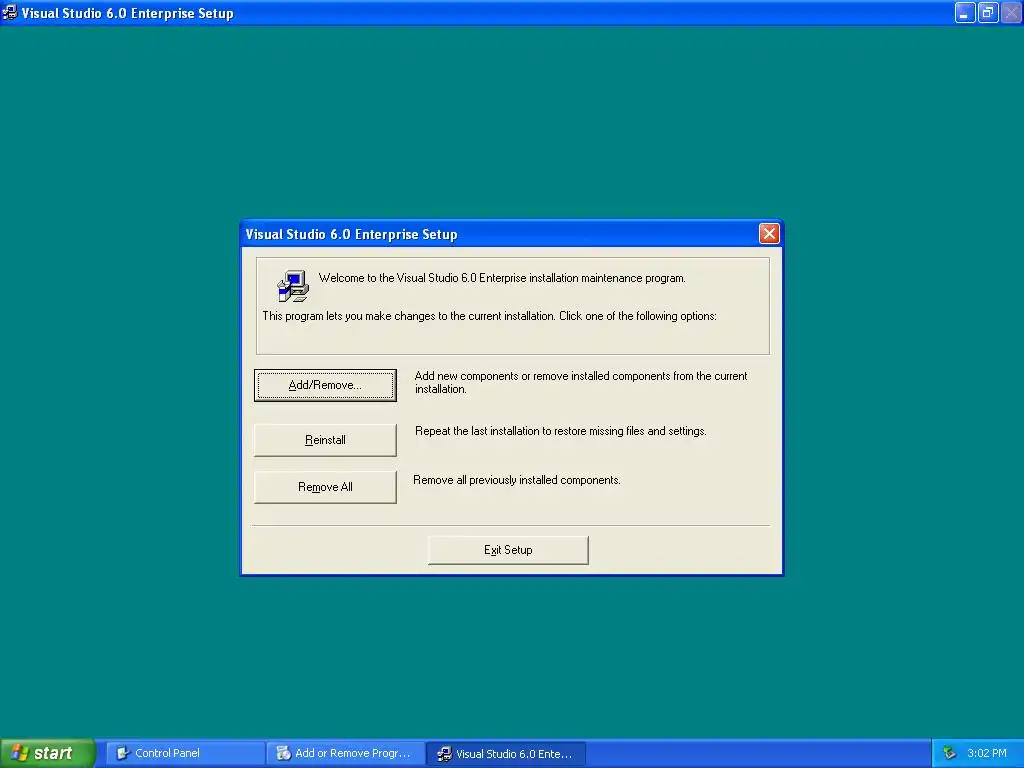Minimize the main Setup background window
The width and height of the screenshot is (1024, 768).
click(965, 12)
